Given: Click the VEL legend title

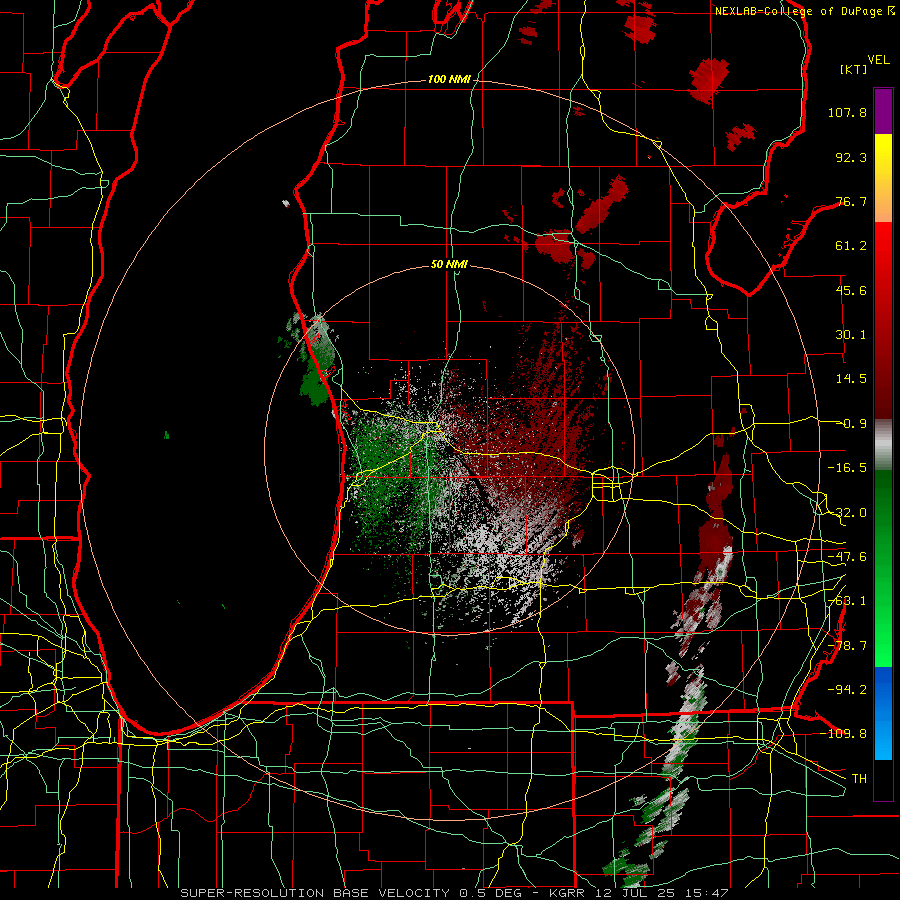Looking at the screenshot, I should 879,60.
